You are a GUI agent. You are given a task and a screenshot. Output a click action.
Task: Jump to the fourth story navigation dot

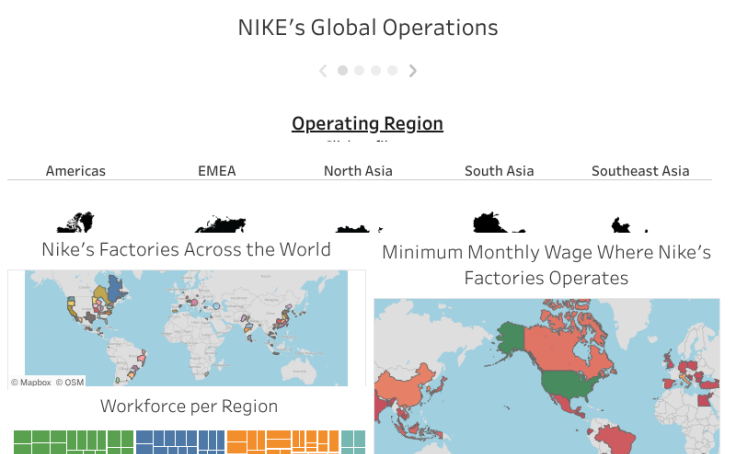click(x=392, y=71)
